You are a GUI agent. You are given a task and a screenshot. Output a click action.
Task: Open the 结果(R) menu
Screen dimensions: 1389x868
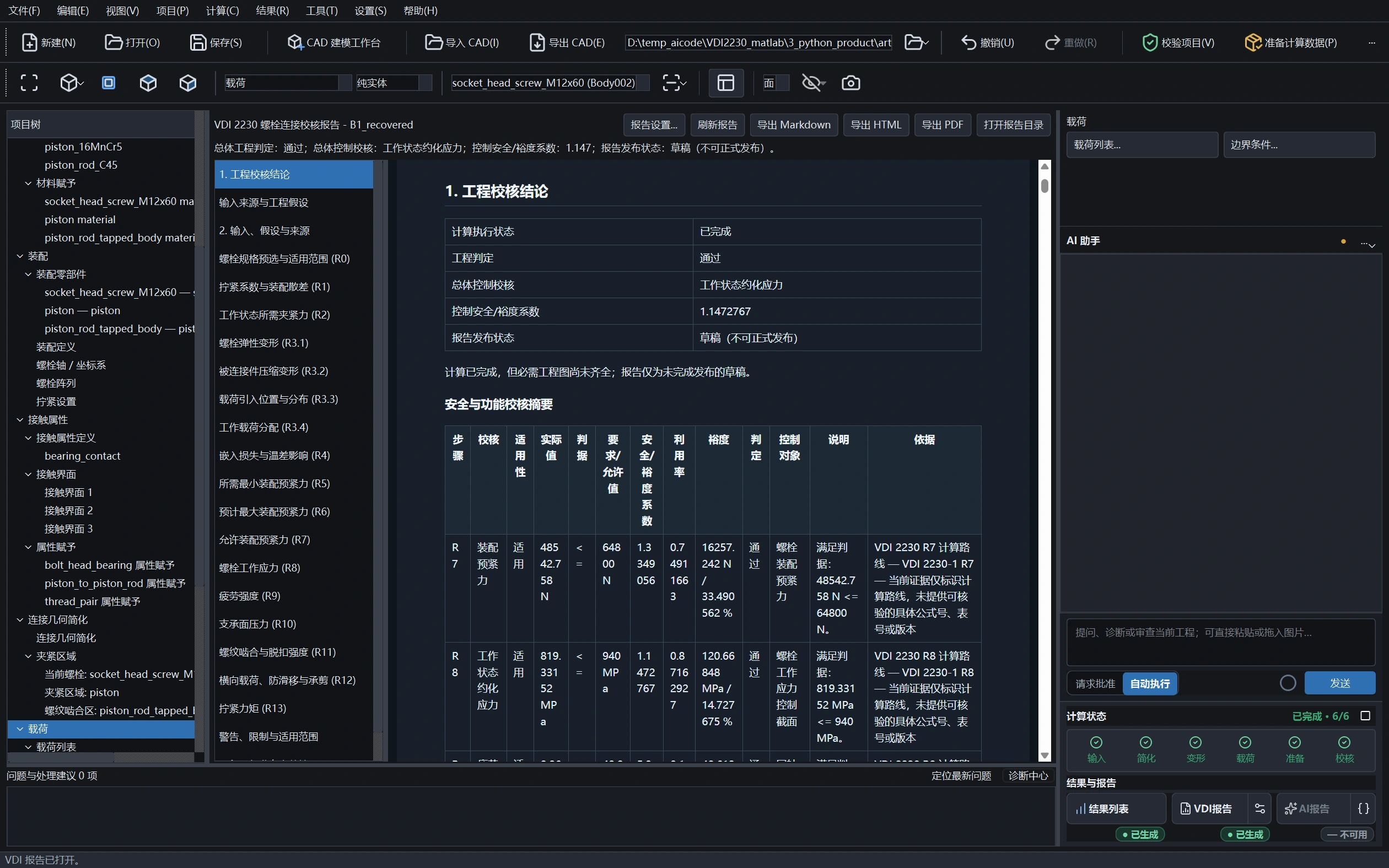pos(272,10)
